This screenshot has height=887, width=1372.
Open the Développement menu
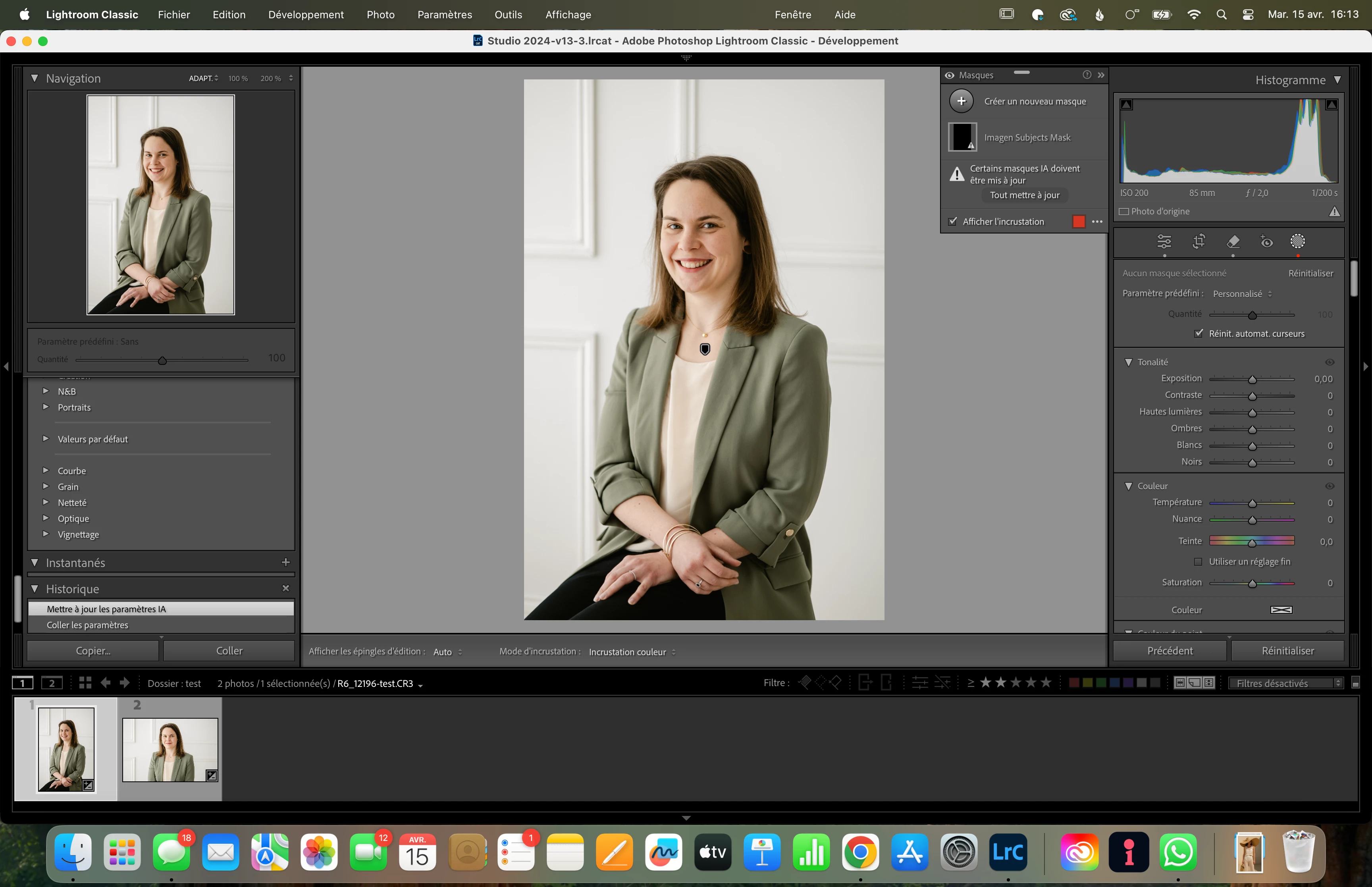(306, 14)
